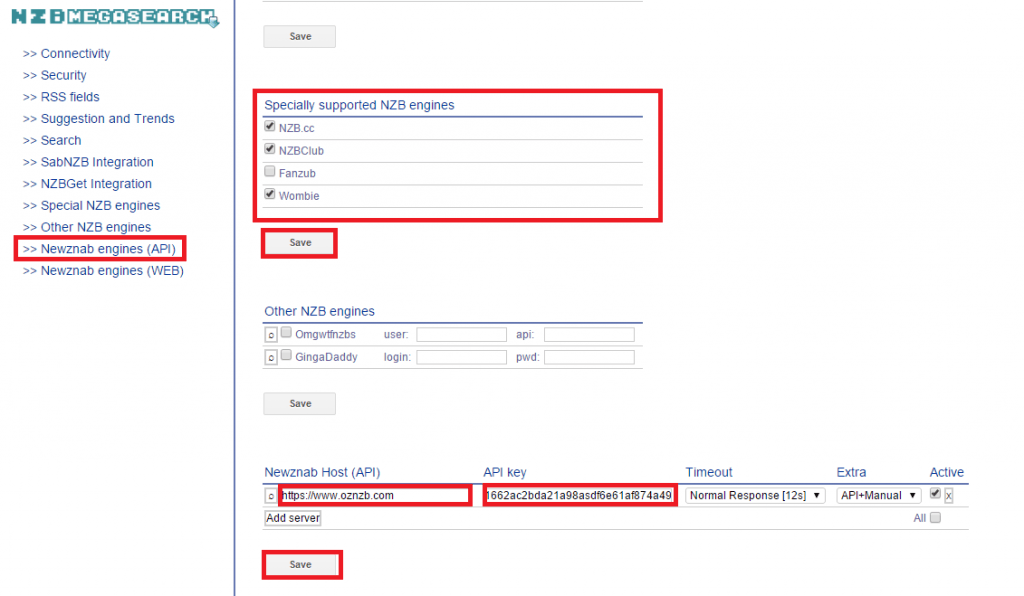
Task: Toggle the Active checkbox for the oznzb server
Action: pos(935,493)
